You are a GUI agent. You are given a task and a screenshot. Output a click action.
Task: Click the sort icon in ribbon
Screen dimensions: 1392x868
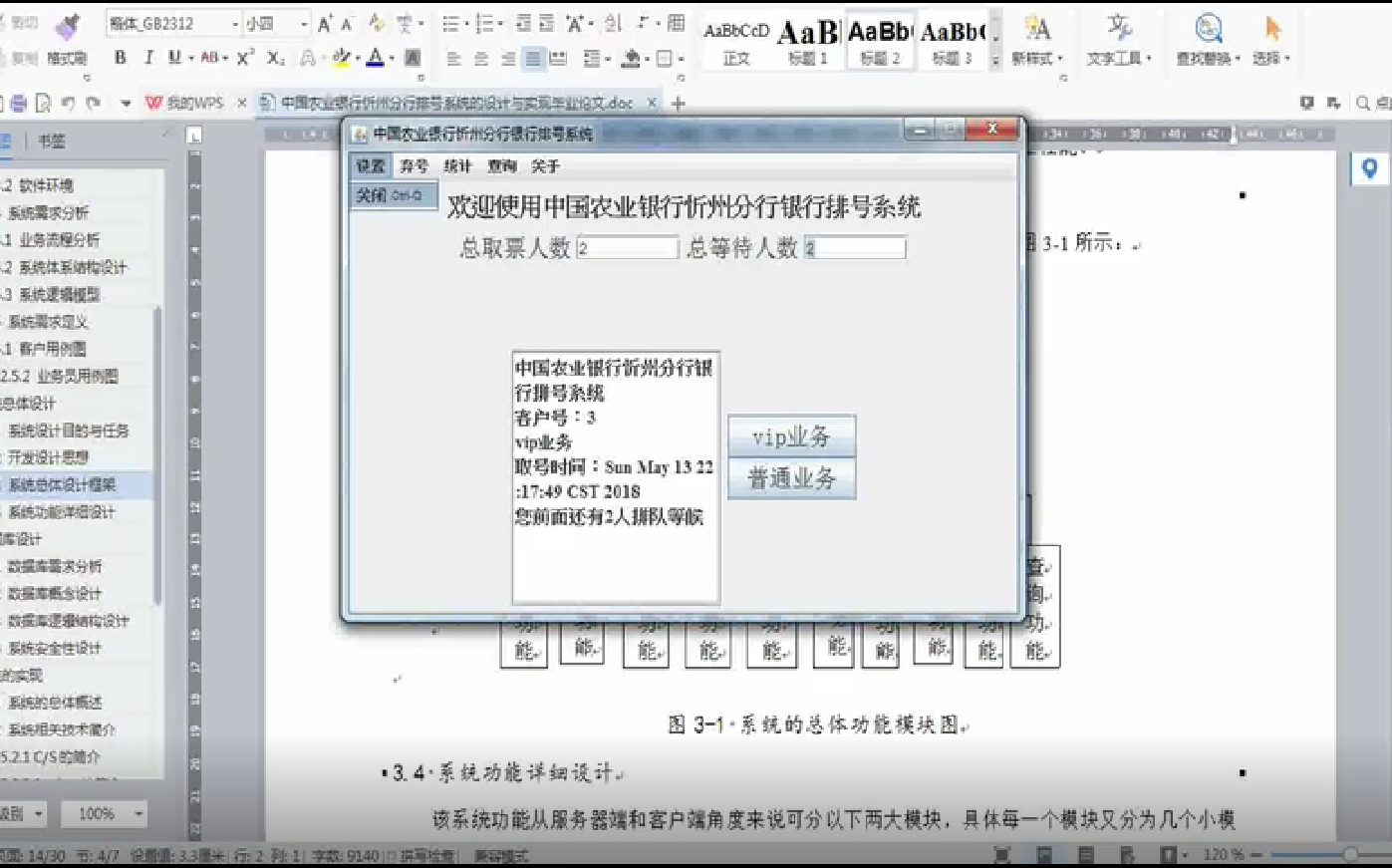(x=613, y=23)
